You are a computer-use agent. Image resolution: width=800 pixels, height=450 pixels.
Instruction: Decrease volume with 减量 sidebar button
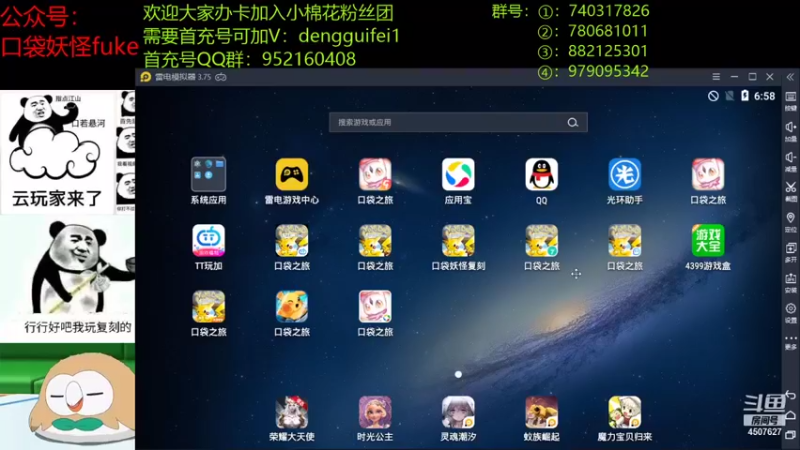coord(790,161)
